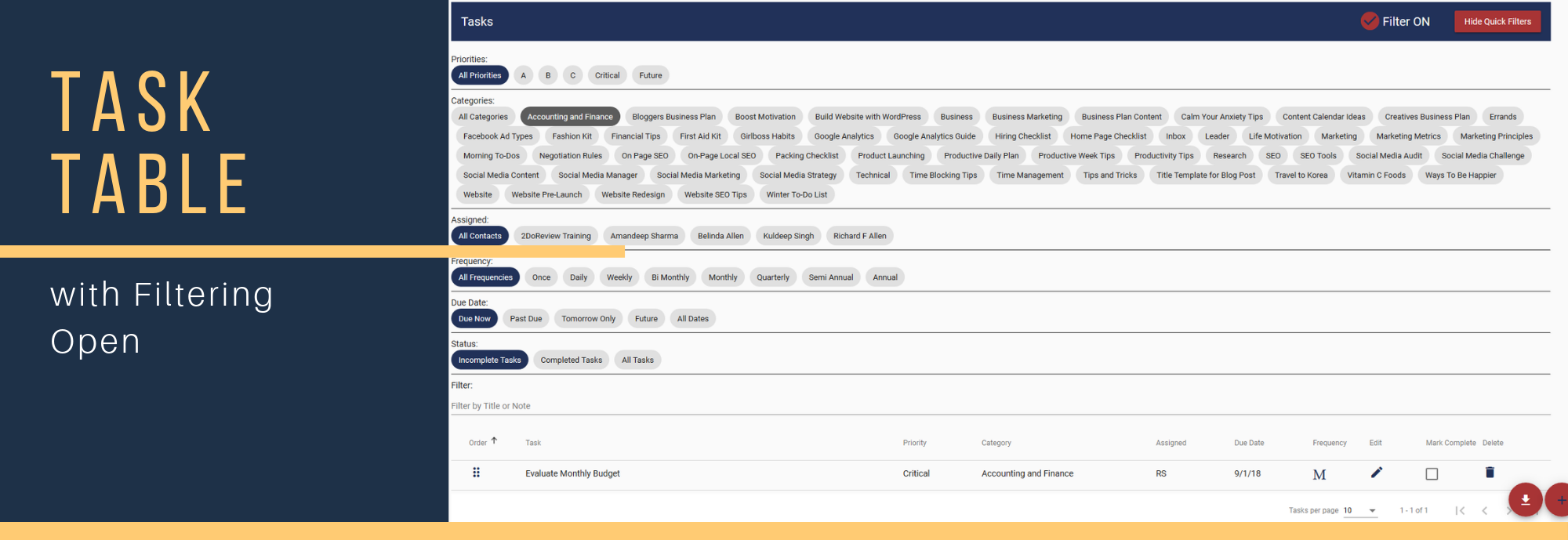The image size is (1568, 540).
Task: Click the Order column sort arrow
Action: point(494,441)
